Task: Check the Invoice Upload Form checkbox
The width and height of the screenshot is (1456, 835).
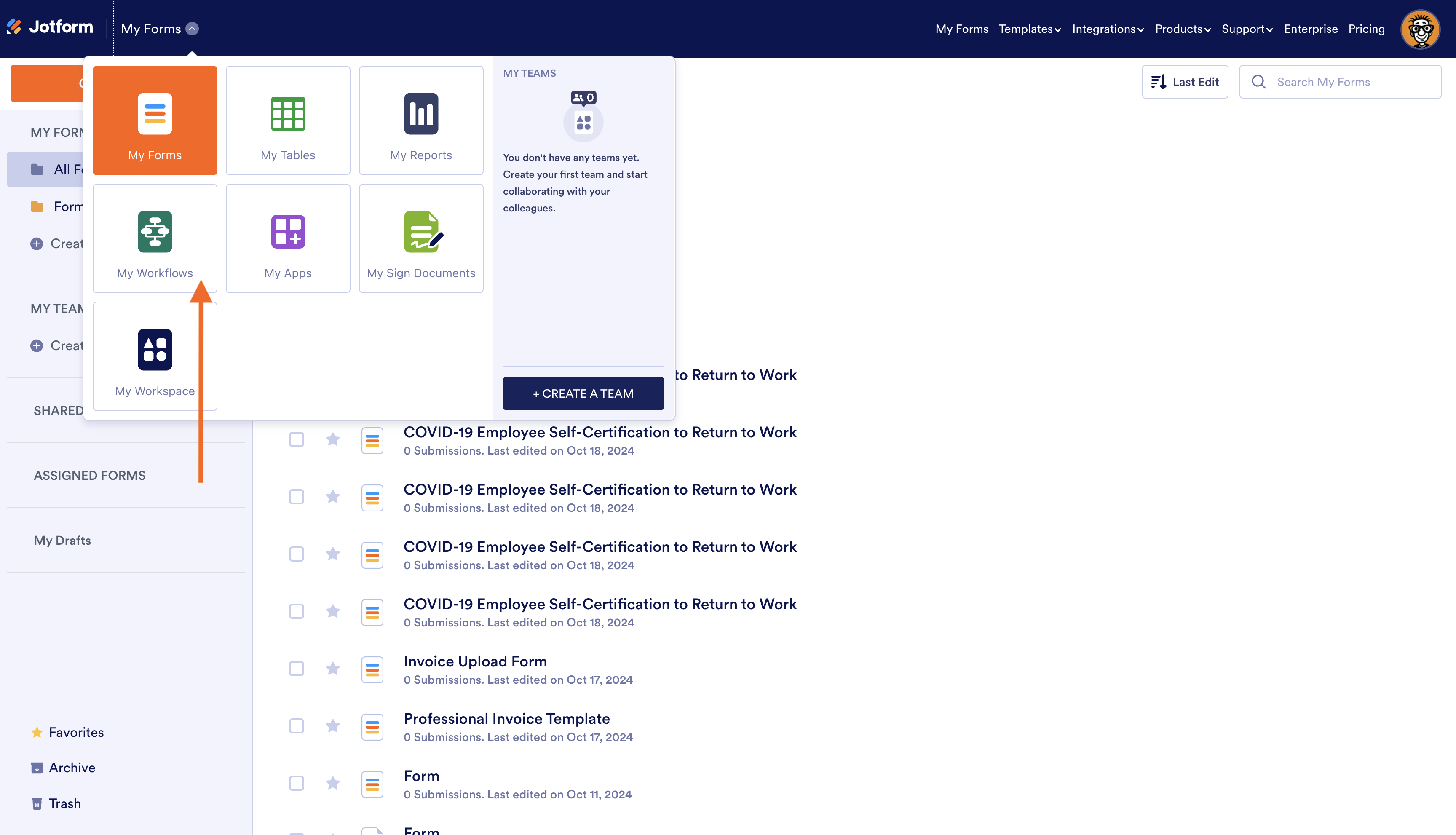Action: [x=297, y=669]
